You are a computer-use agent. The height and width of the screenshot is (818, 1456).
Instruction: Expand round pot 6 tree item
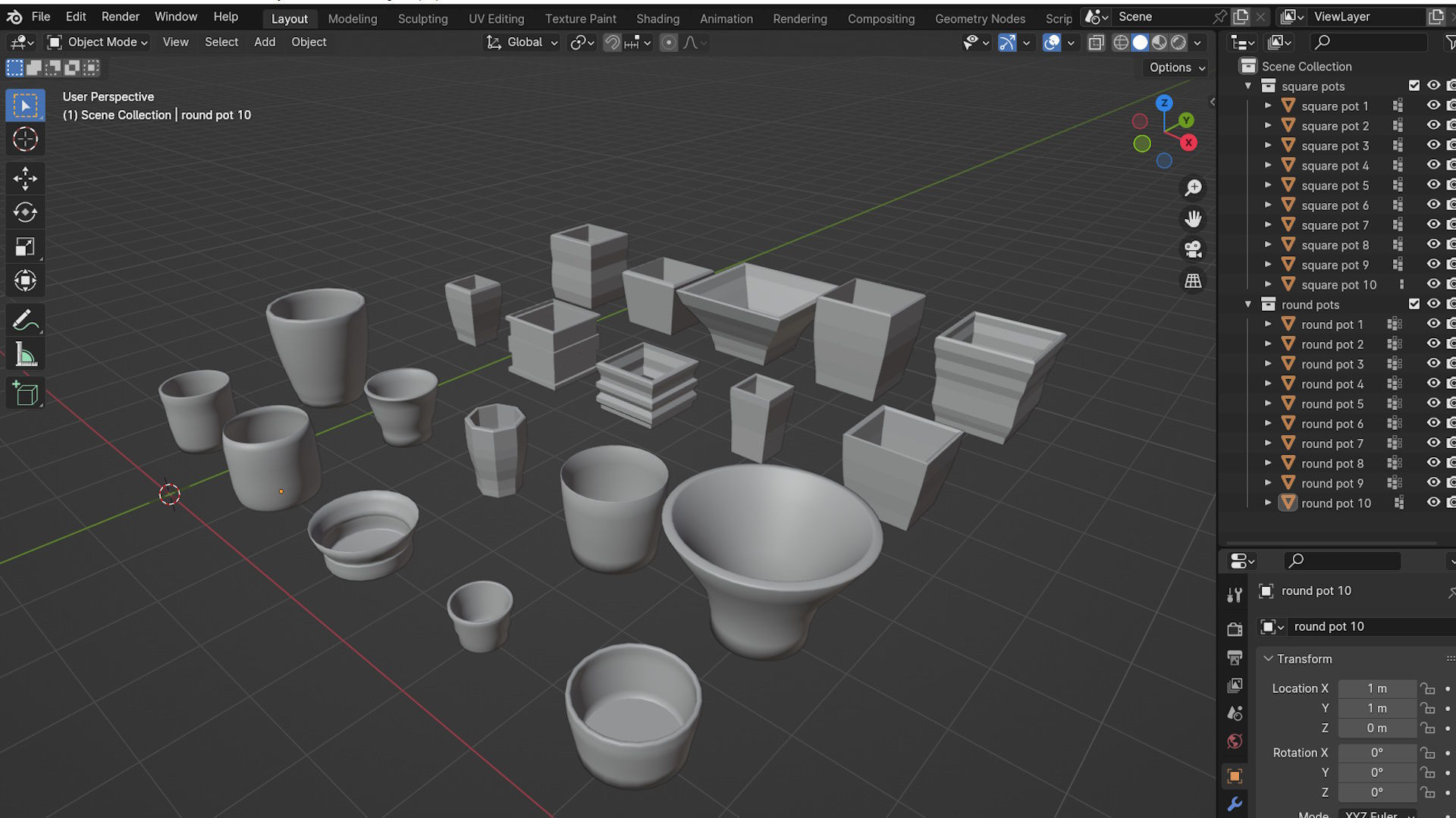[x=1268, y=423]
